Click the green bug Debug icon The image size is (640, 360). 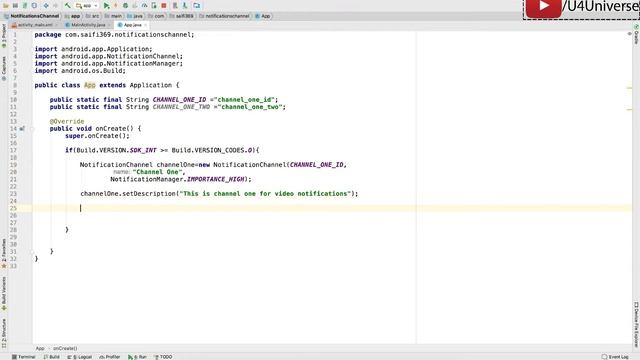[x=125, y=6]
